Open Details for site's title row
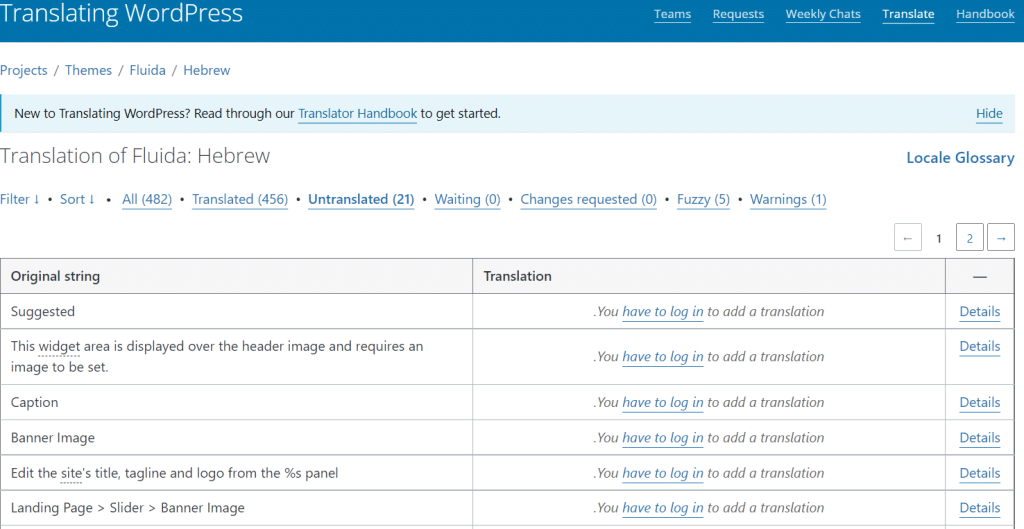The image size is (1024, 529). coord(980,473)
